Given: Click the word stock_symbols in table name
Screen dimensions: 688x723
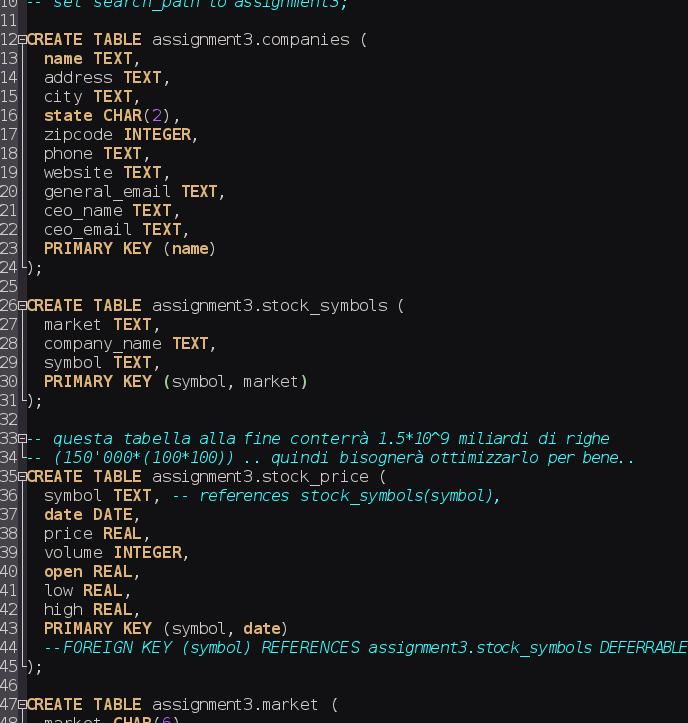Looking at the screenshot, I should [325, 306].
